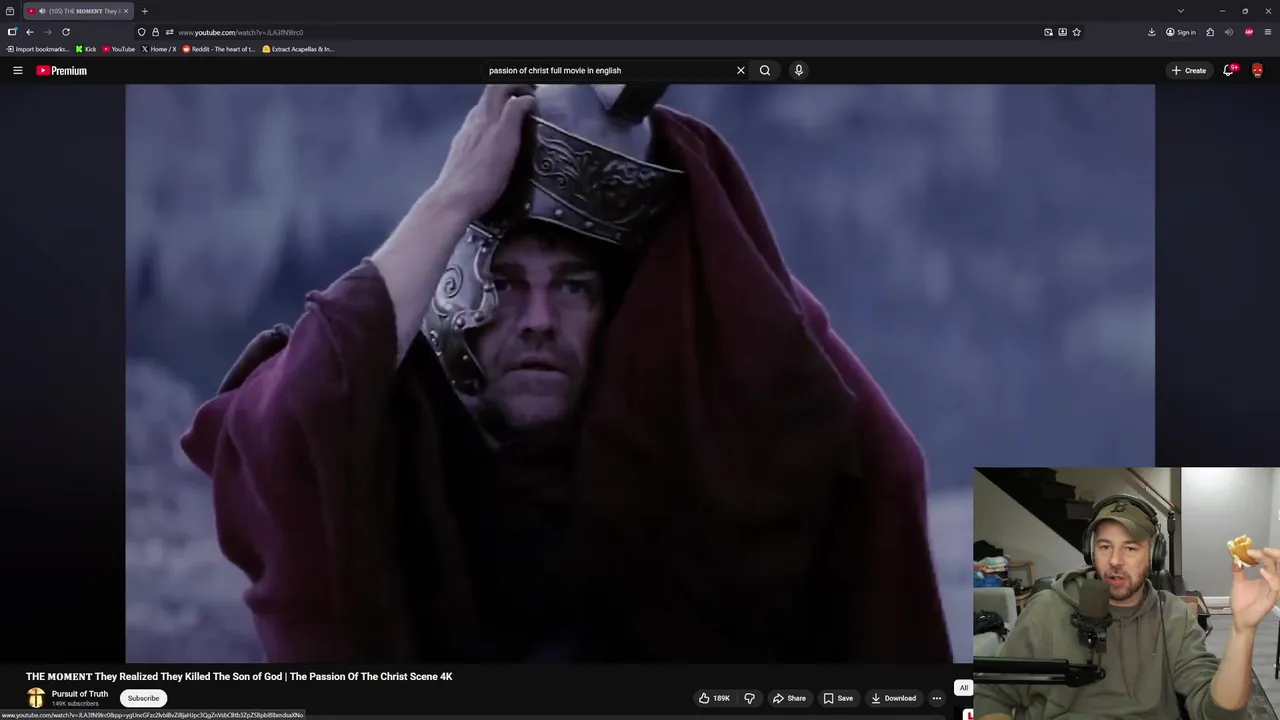Clear the search box with the X

click(741, 70)
